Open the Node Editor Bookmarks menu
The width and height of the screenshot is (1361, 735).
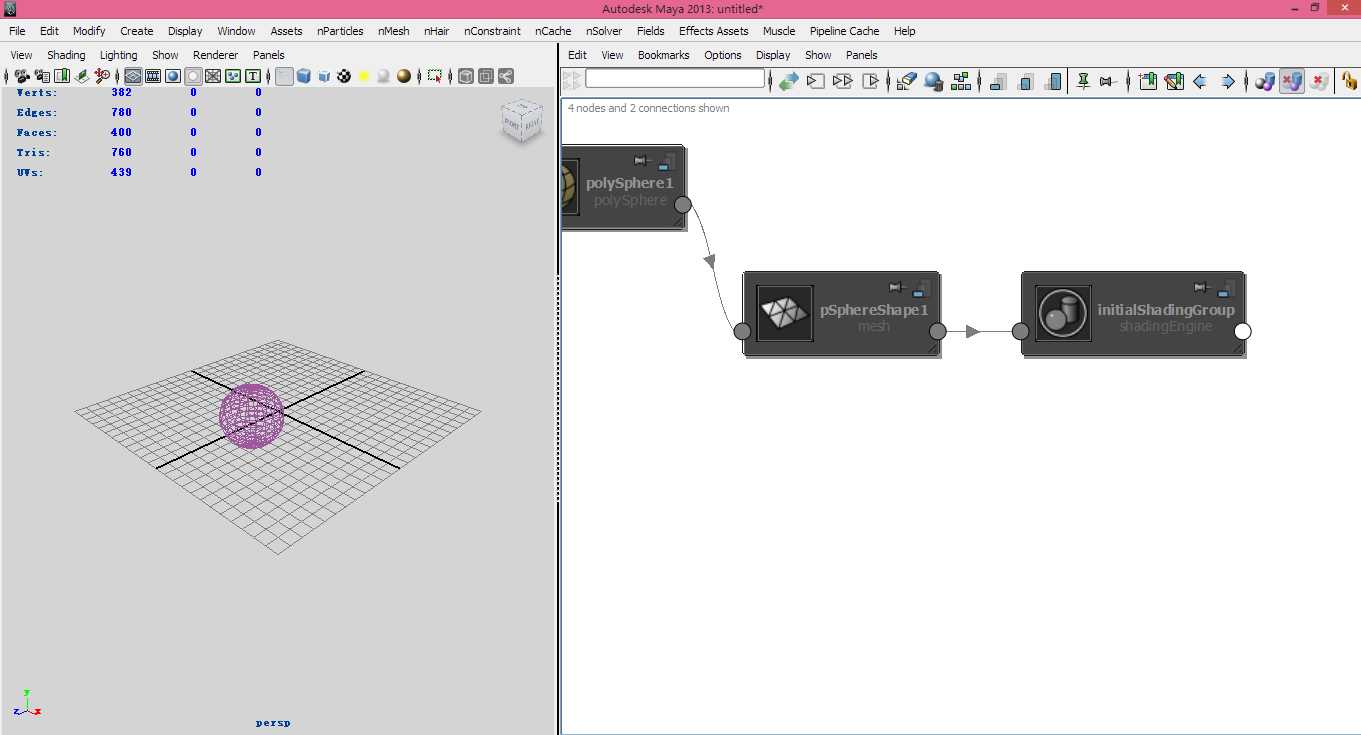[663, 55]
